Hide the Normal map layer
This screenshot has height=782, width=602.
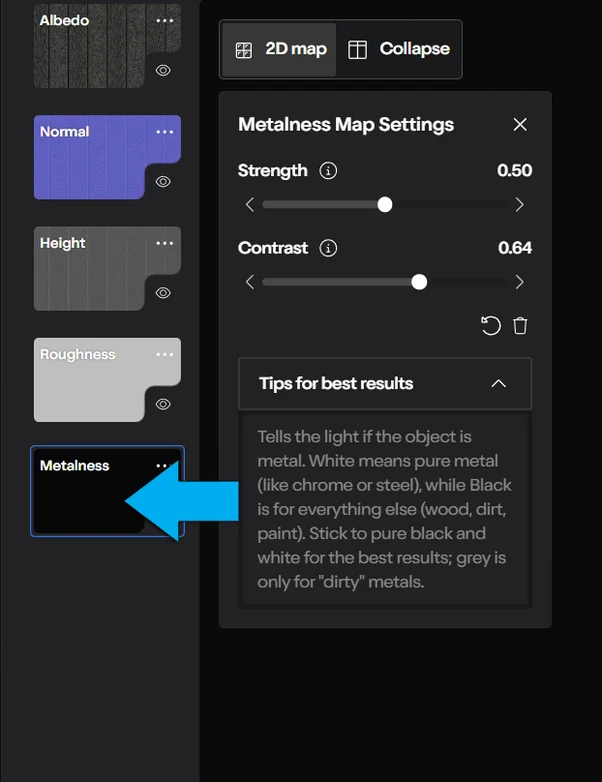pos(163,182)
